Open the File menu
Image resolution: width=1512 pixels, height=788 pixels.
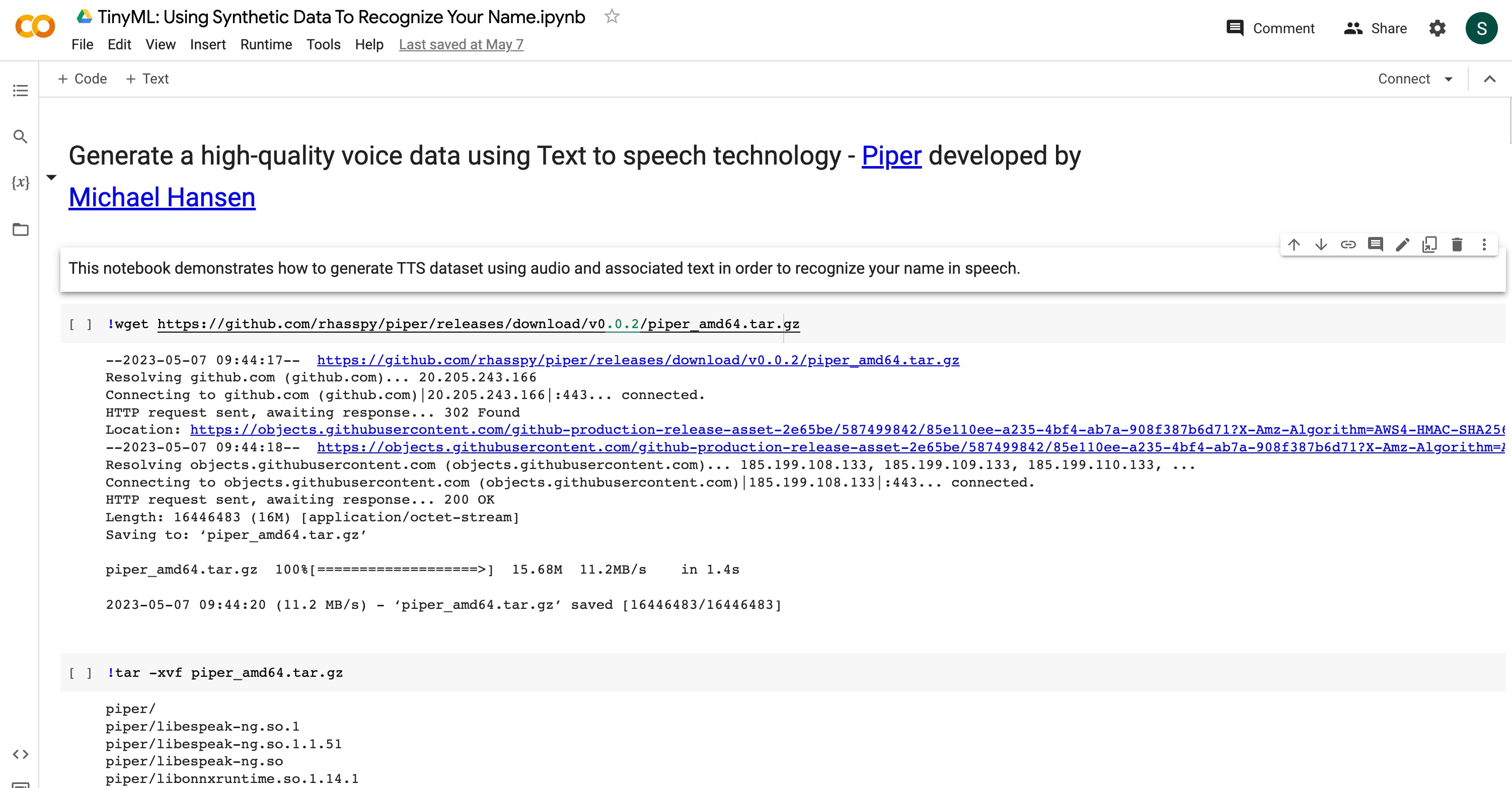(x=82, y=45)
